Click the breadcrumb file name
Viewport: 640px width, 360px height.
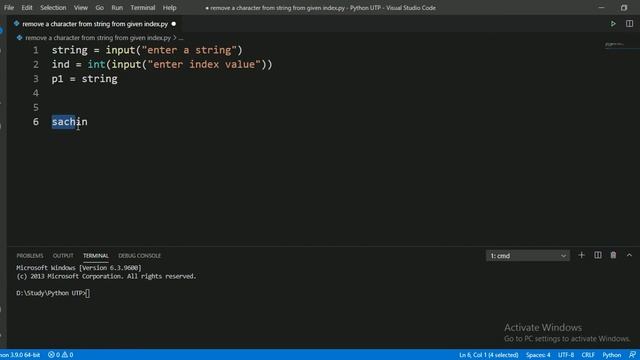point(98,38)
